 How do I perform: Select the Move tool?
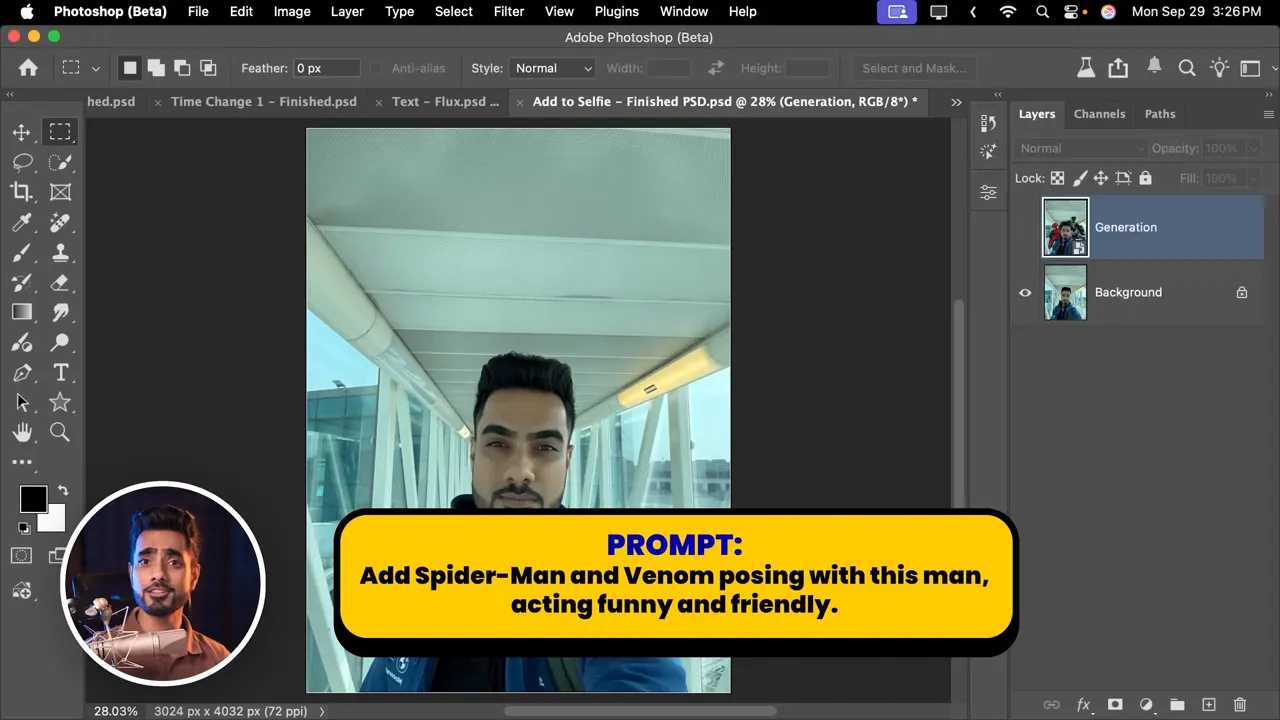point(21,132)
